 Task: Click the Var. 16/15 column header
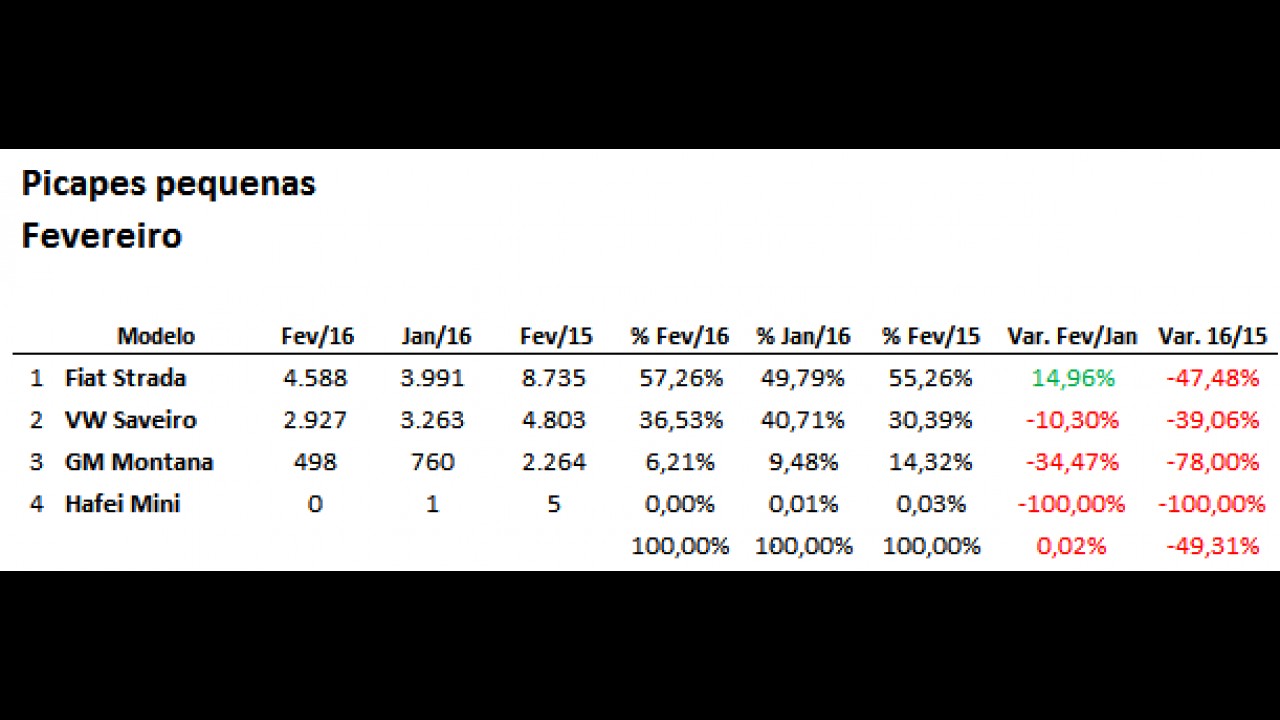point(1212,337)
